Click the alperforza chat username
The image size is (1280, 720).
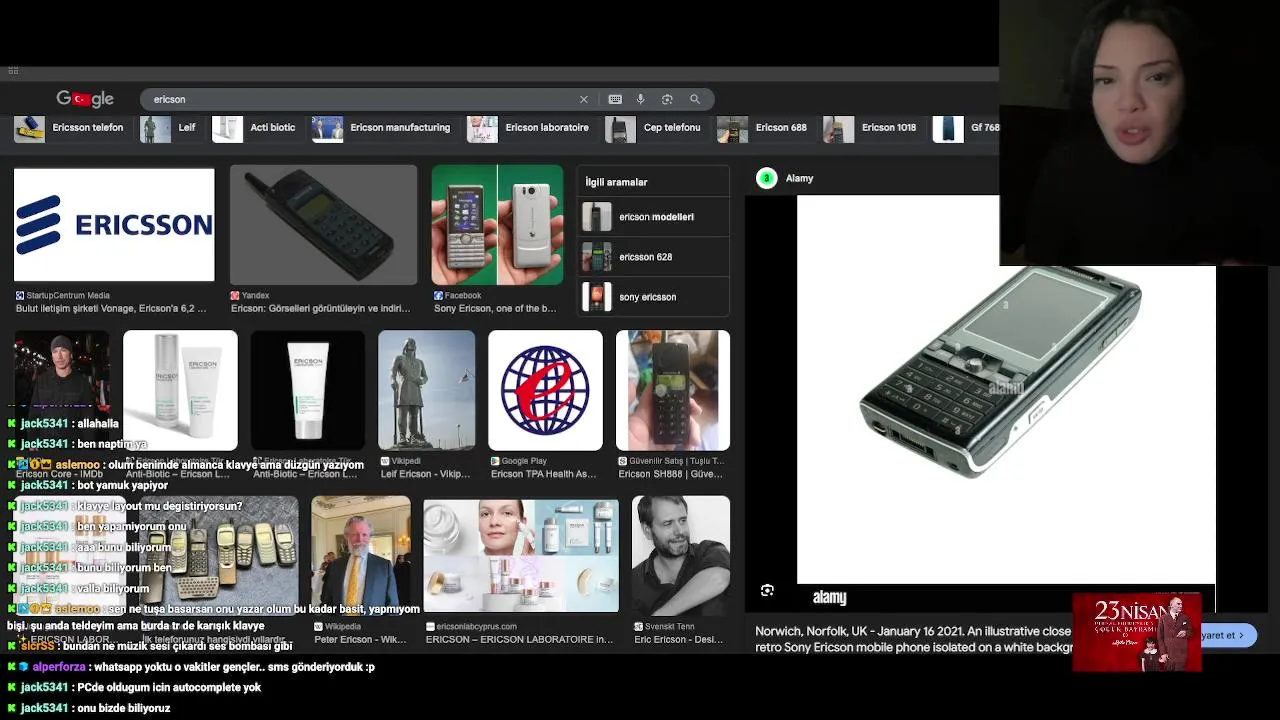click(x=61, y=667)
